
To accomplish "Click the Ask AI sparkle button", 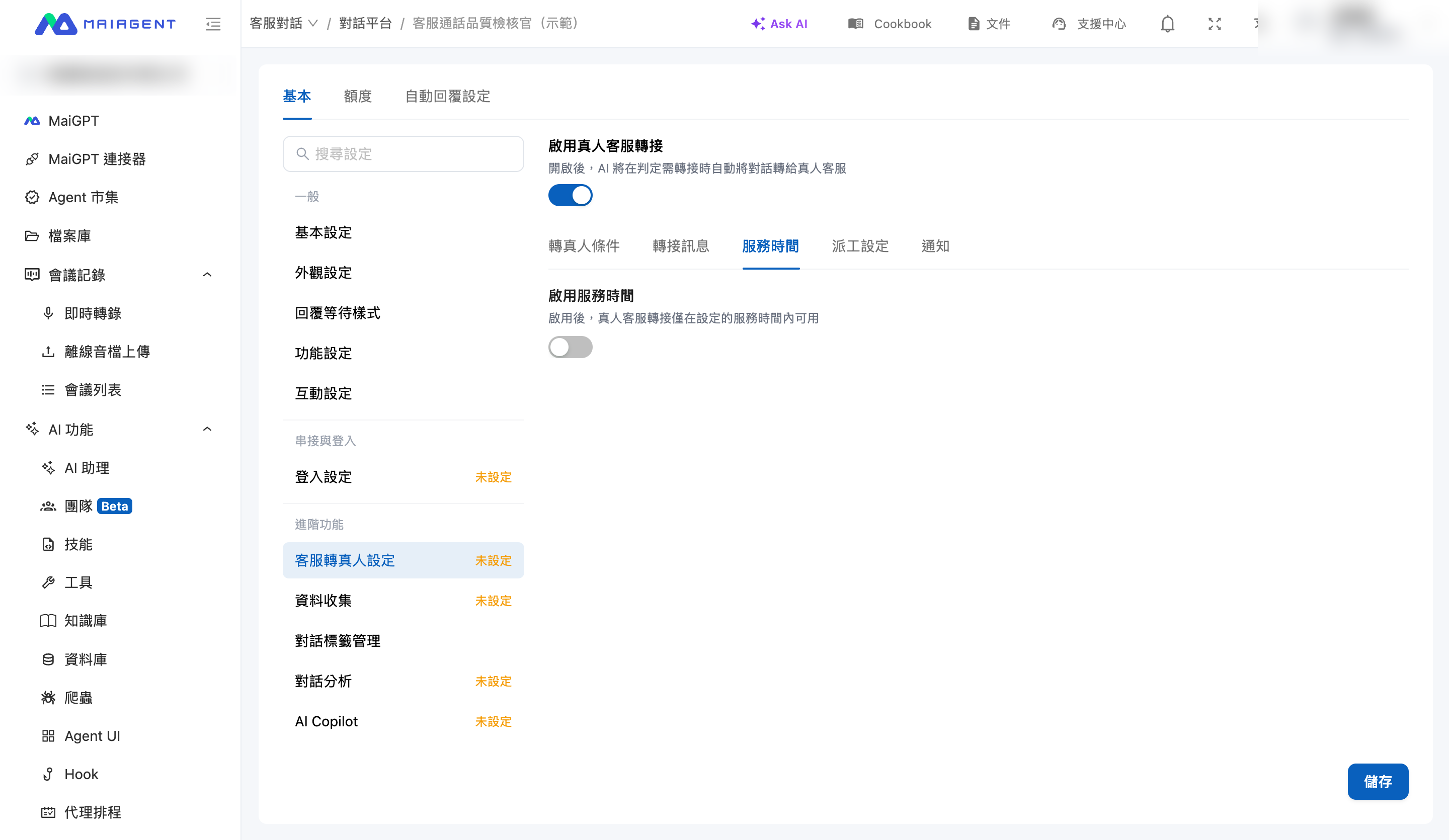I will pyautogui.click(x=779, y=24).
